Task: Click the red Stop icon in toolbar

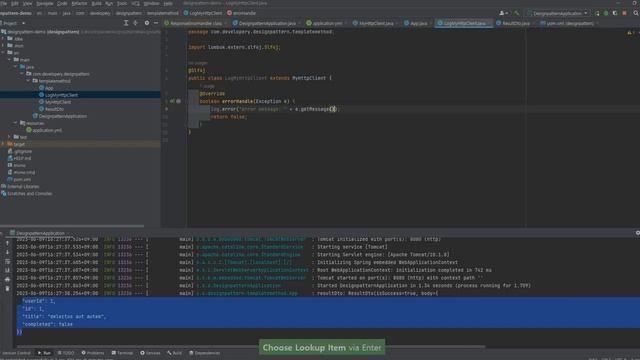Action: [624, 13]
